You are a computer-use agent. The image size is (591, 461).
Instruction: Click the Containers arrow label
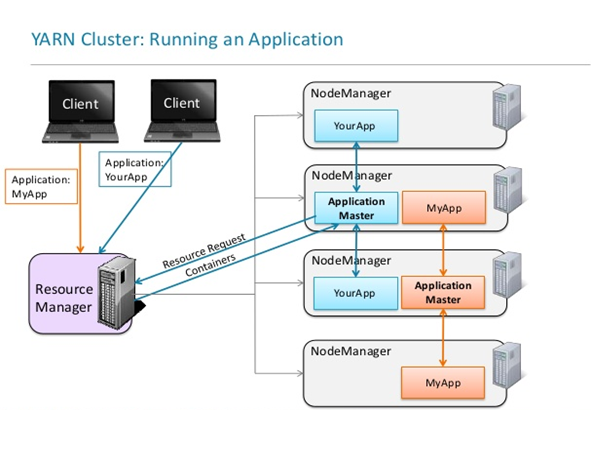point(211,265)
